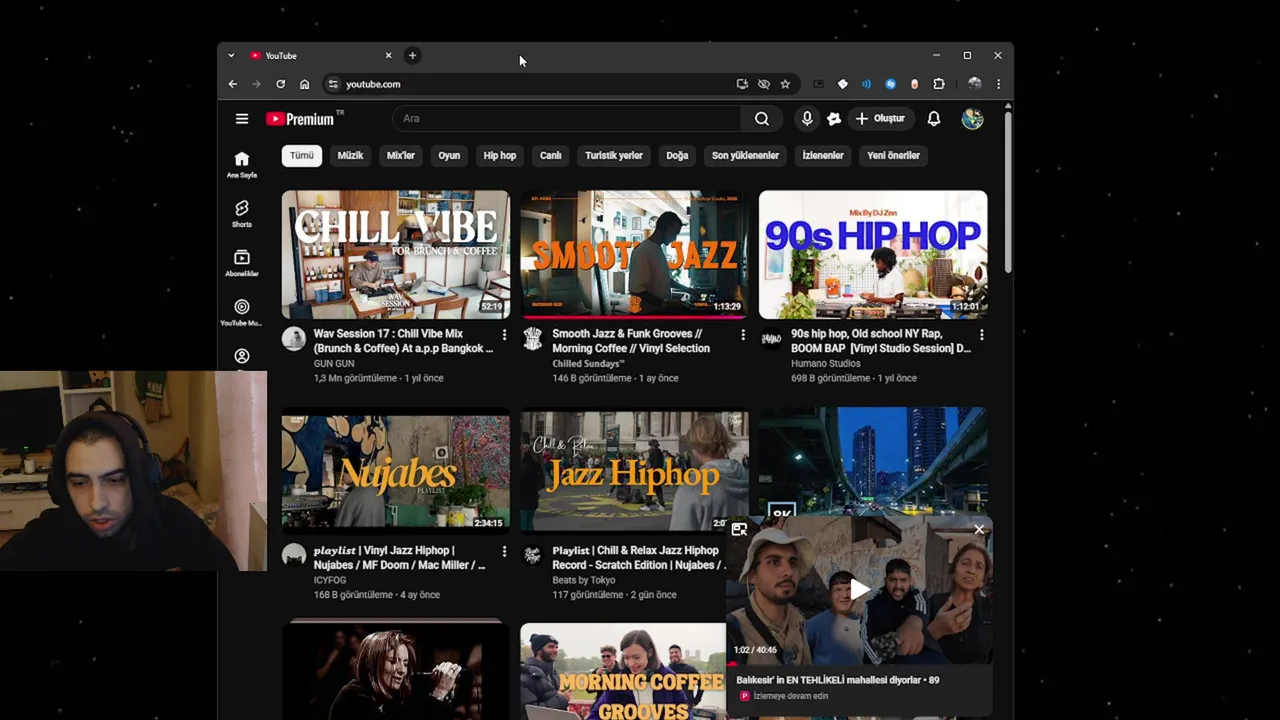Open the Humano Studios channel link
This screenshot has height=720, width=1280.
tap(826, 364)
